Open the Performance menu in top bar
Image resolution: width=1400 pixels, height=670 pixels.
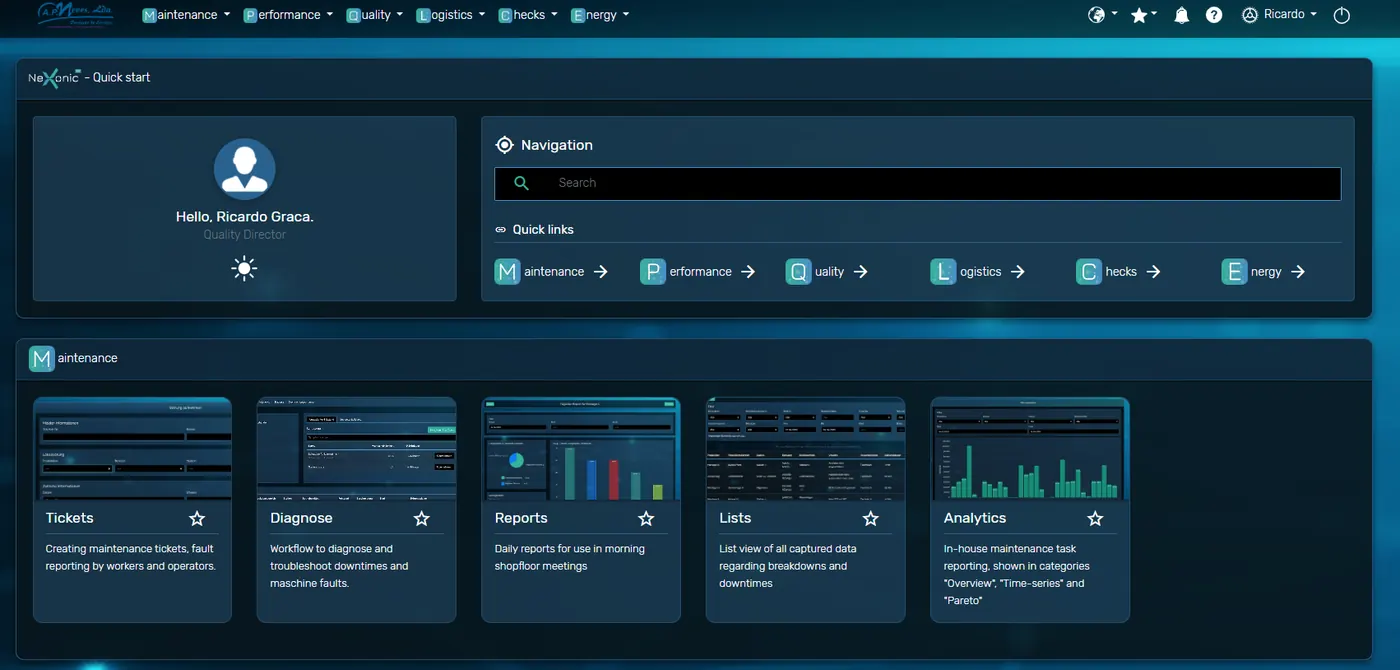[288, 15]
